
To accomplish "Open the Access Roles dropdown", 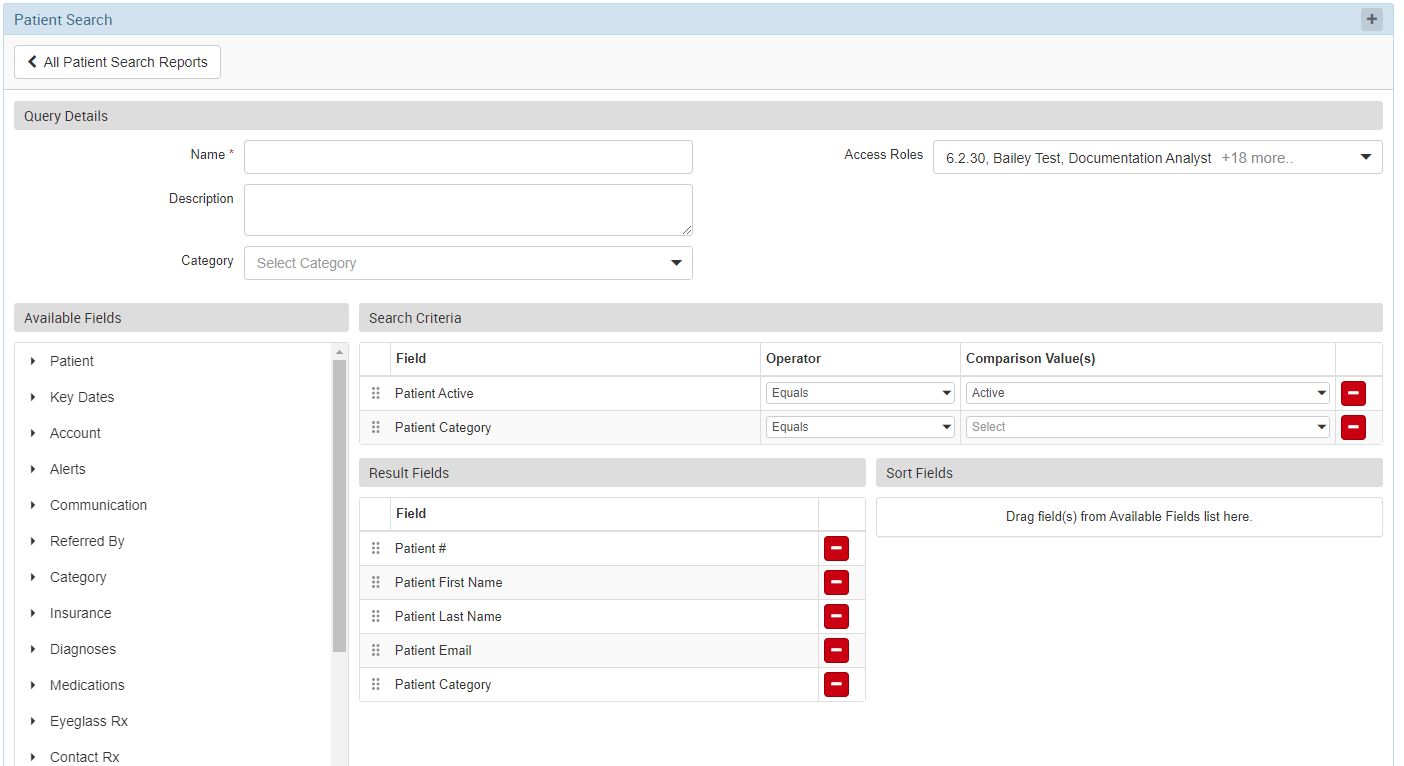I will [1157, 158].
